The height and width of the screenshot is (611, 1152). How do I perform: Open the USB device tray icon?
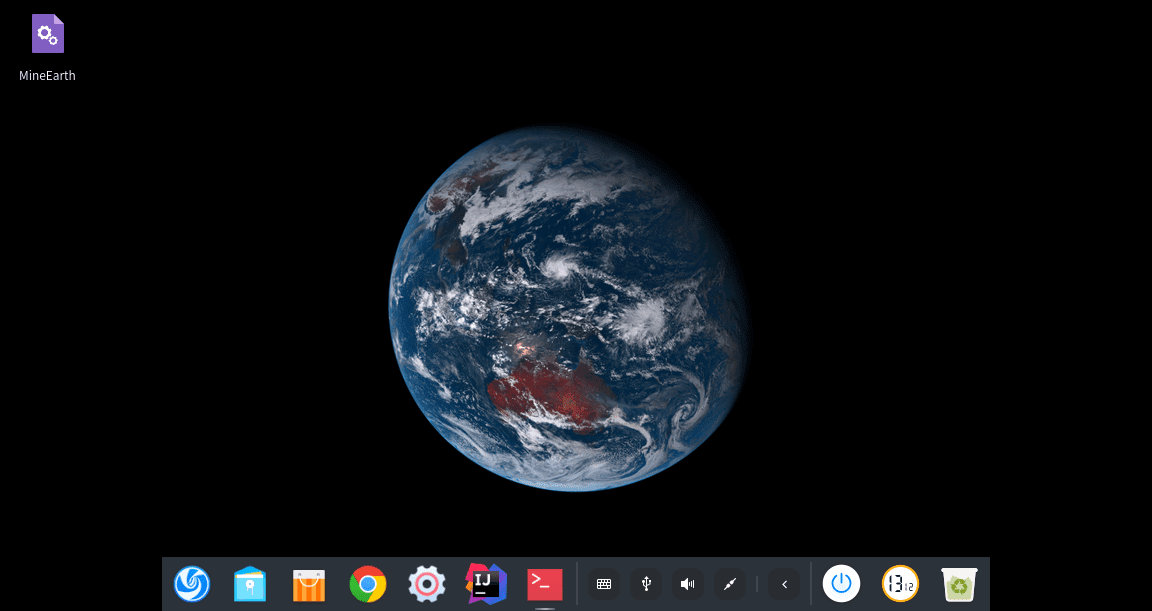click(x=646, y=584)
